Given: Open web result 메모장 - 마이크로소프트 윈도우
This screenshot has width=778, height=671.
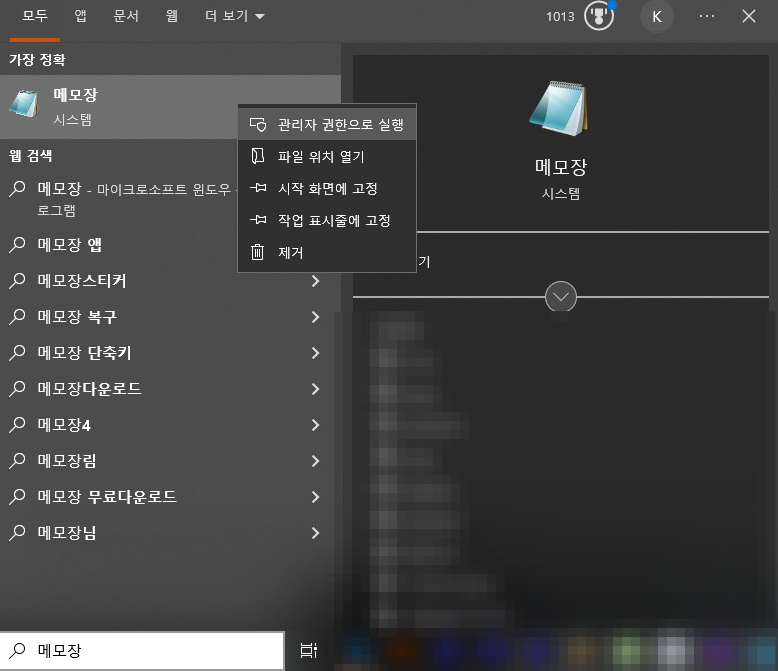Looking at the screenshot, I should pyautogui.click(x=119, y=199).
